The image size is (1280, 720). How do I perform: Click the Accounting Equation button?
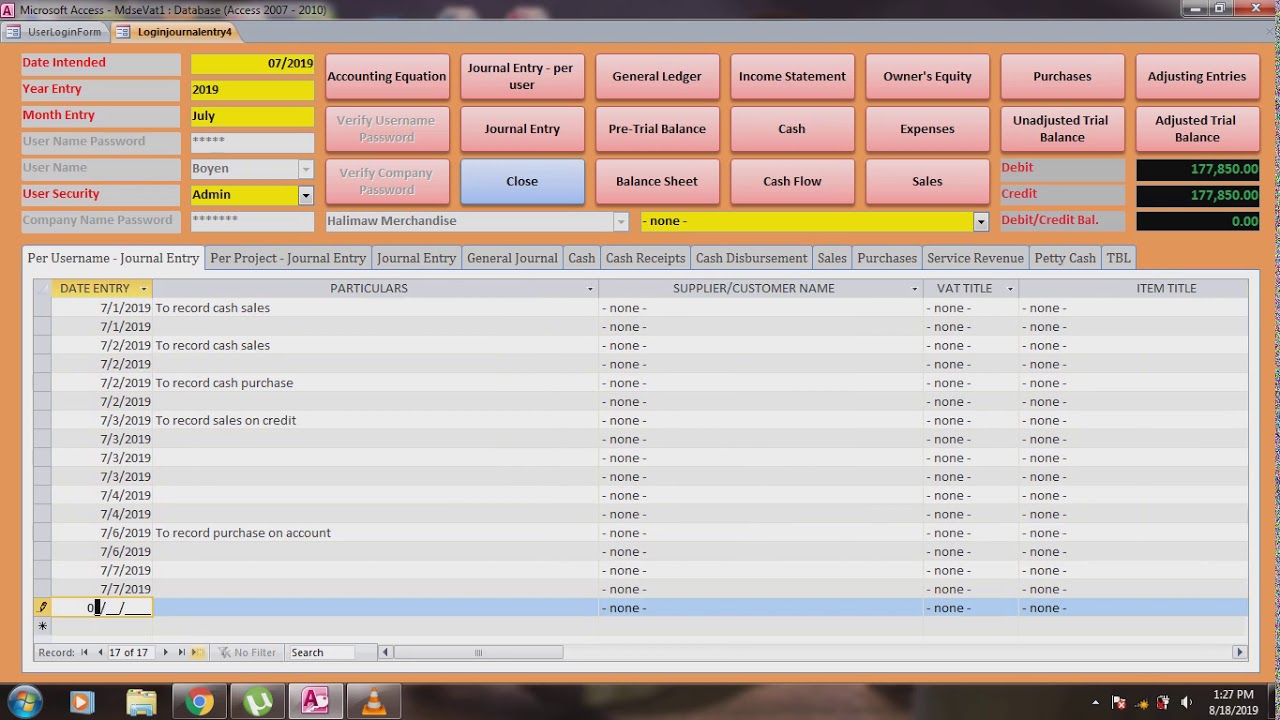(387, 77)
